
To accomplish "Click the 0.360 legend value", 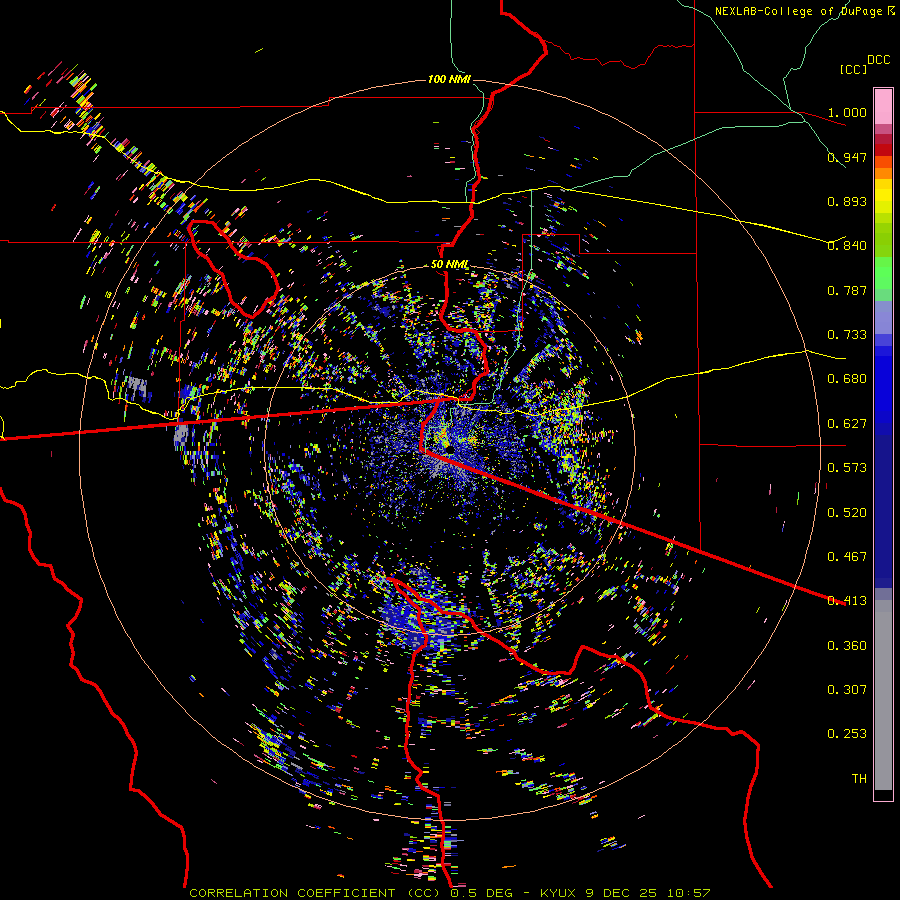I will (x=847, y=646).
